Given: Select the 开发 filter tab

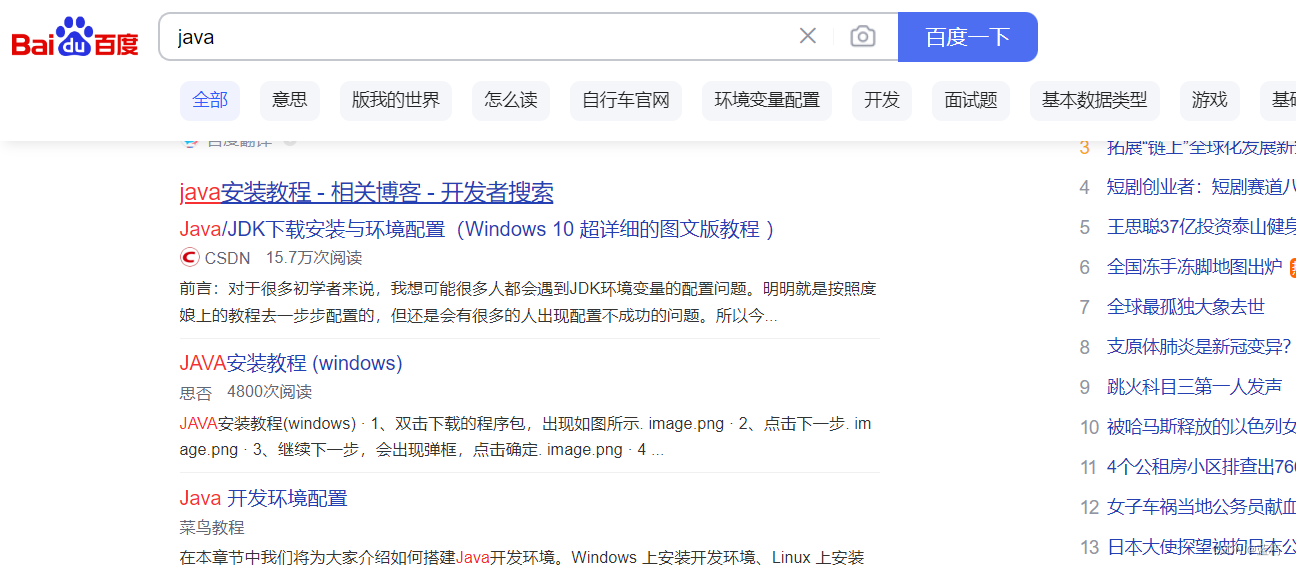Looking at the screenshot, I should 882,100.
